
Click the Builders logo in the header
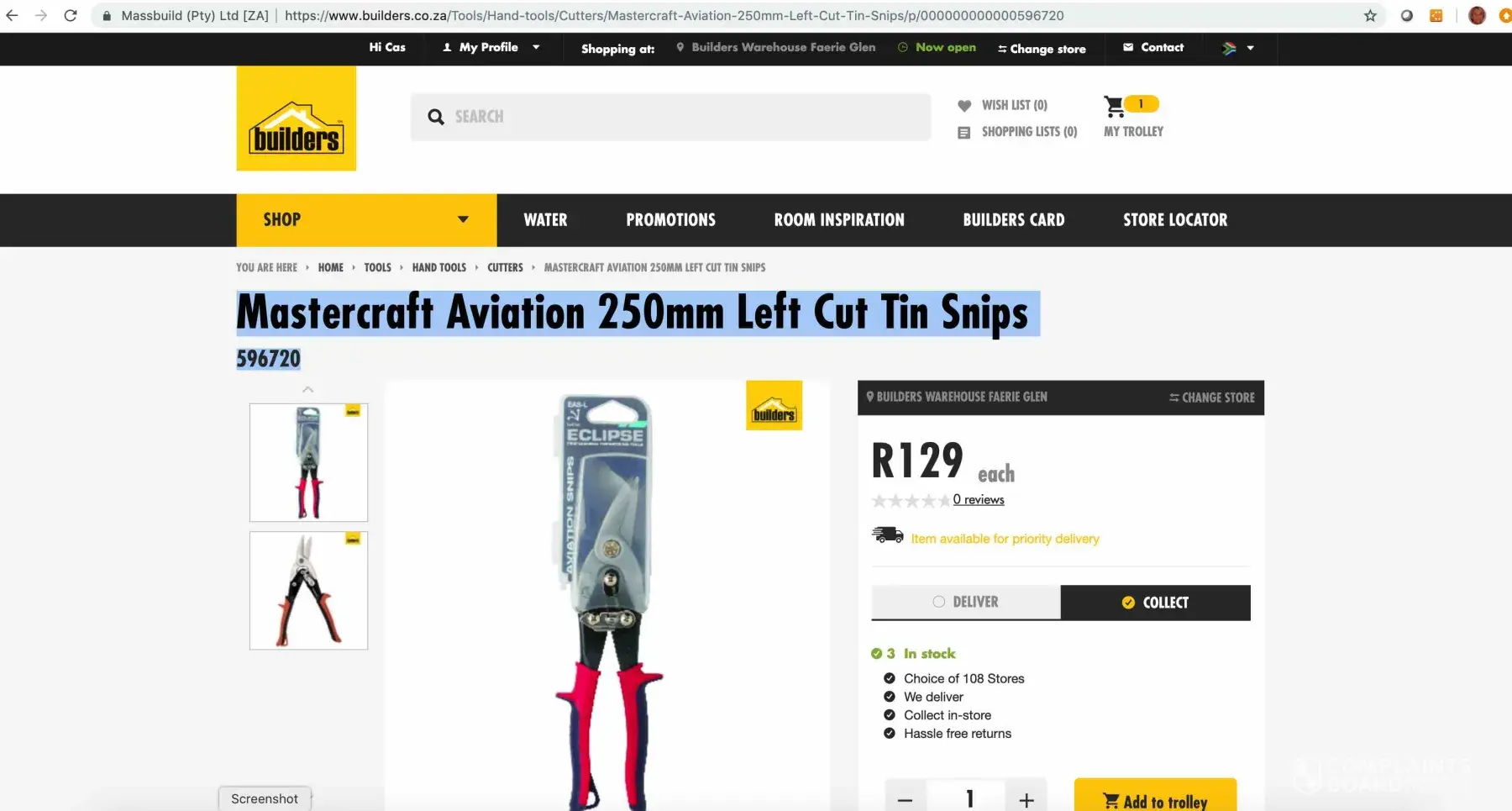pyautogui.click(x=297, y=118)
